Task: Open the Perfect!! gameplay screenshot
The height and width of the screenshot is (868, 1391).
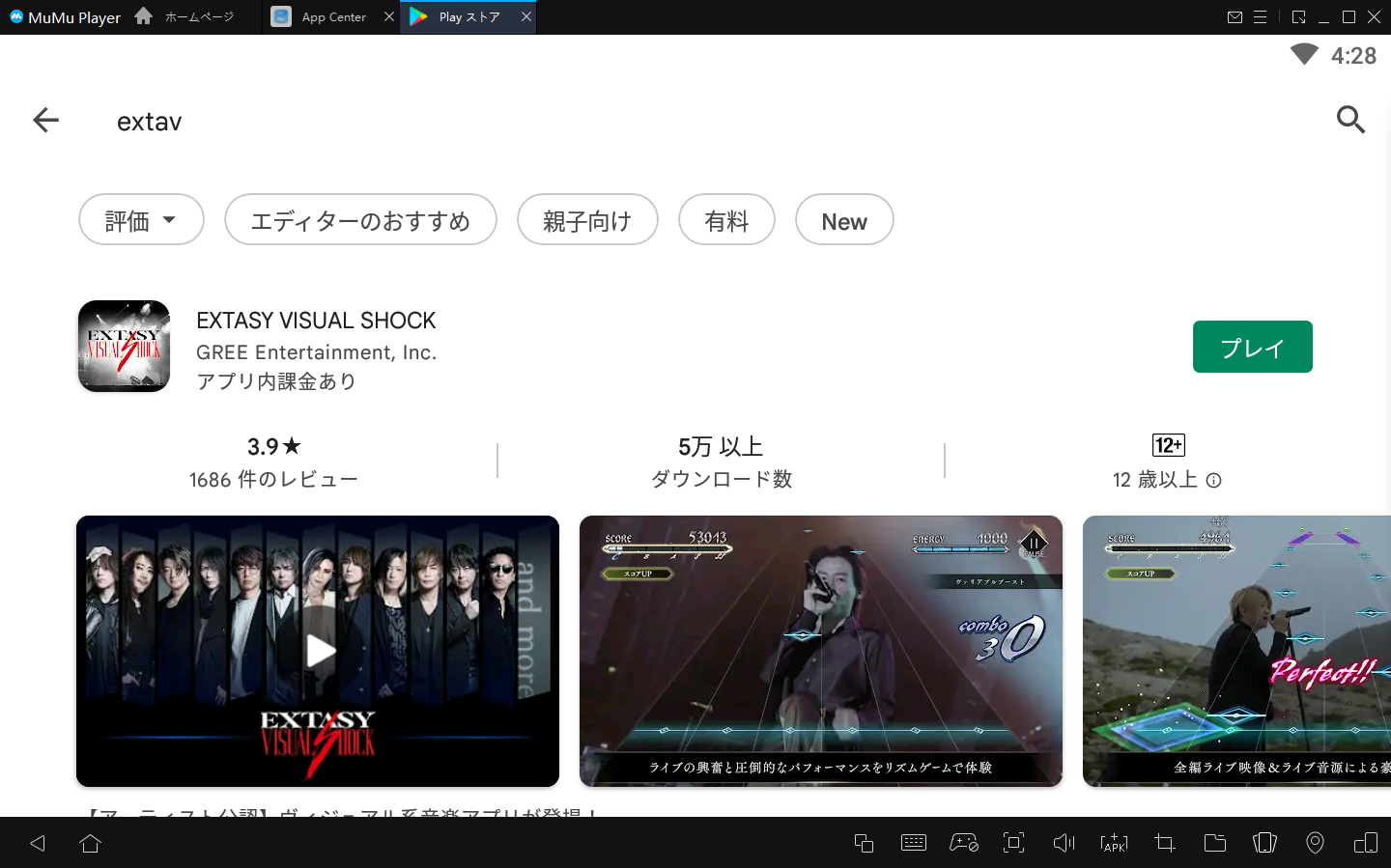Action: pos(1236,651)
